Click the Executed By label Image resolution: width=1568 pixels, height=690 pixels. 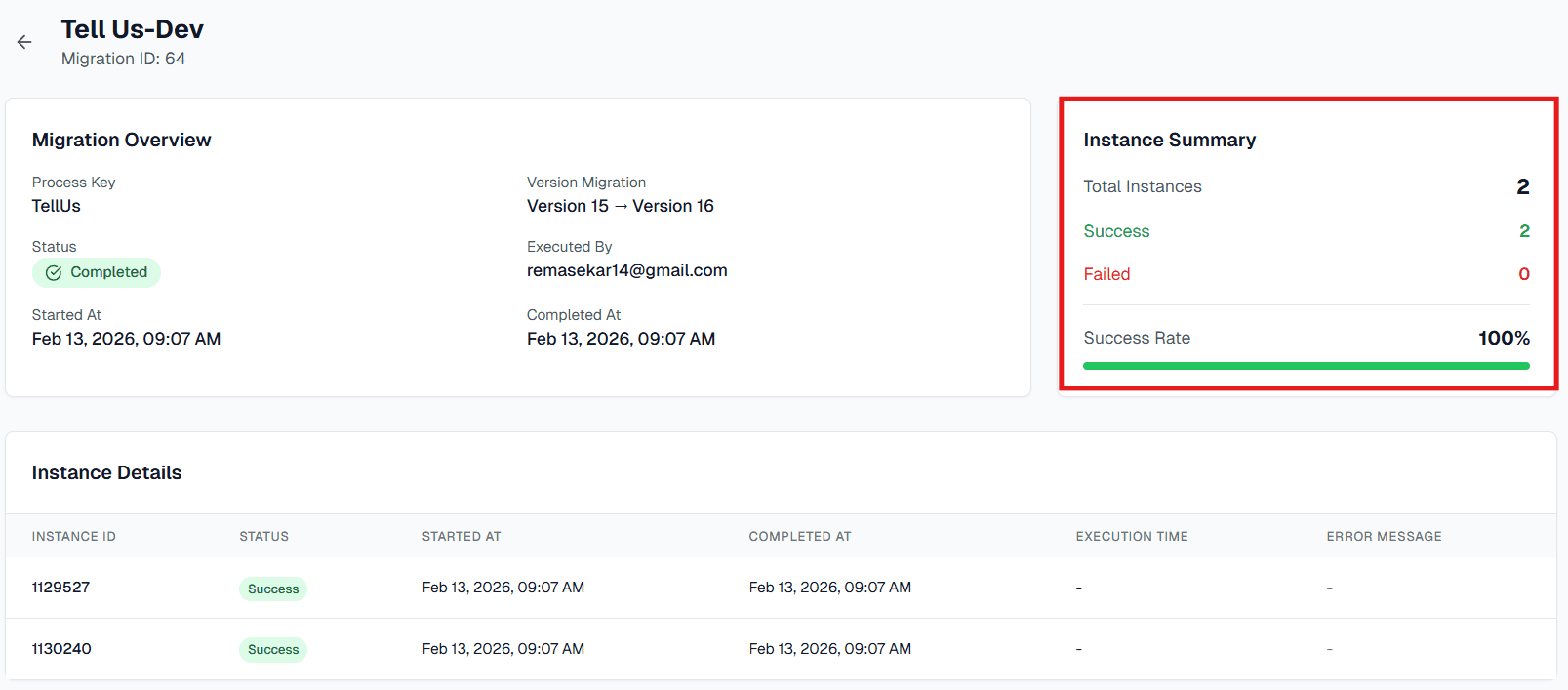pyautogui.click(x=570, y=247)
